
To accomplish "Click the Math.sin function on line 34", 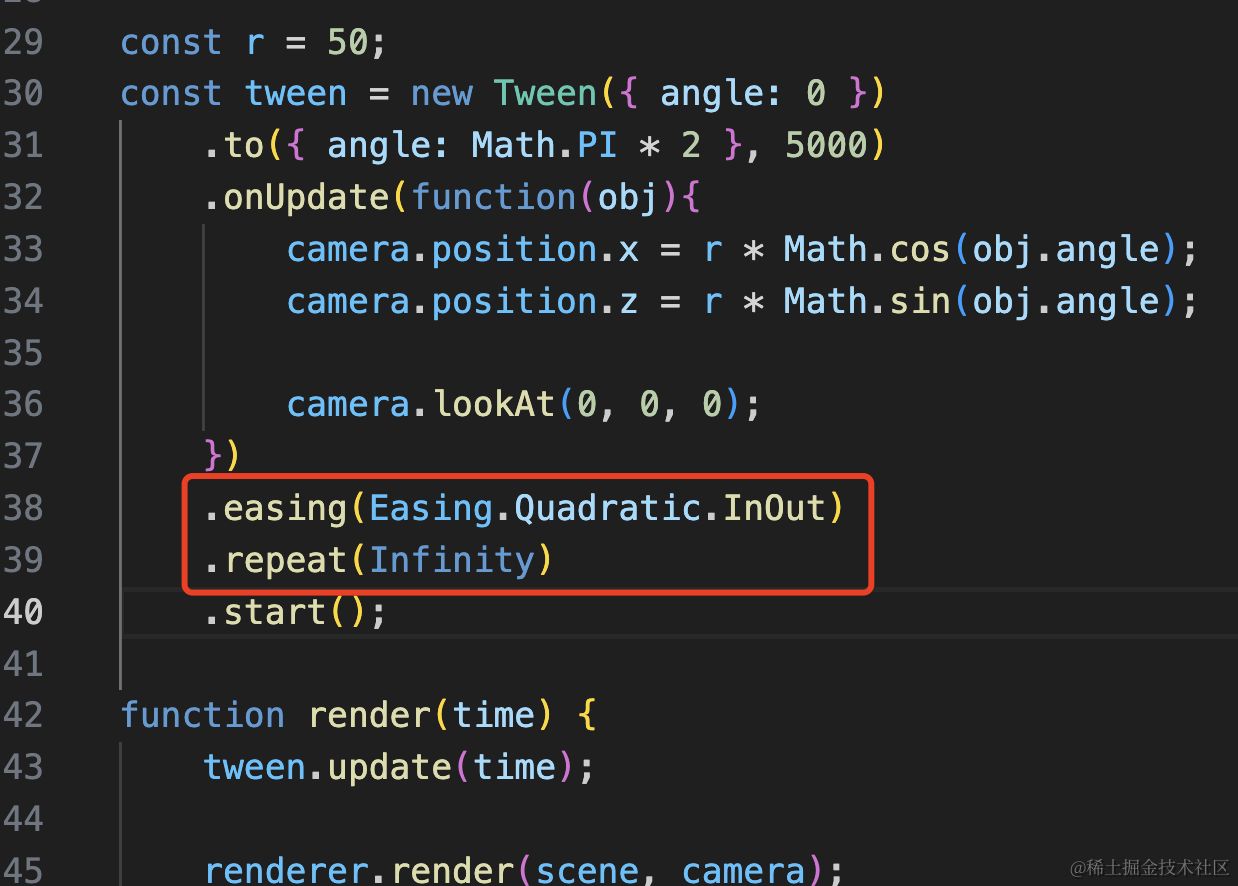I will tap(866, 301).
